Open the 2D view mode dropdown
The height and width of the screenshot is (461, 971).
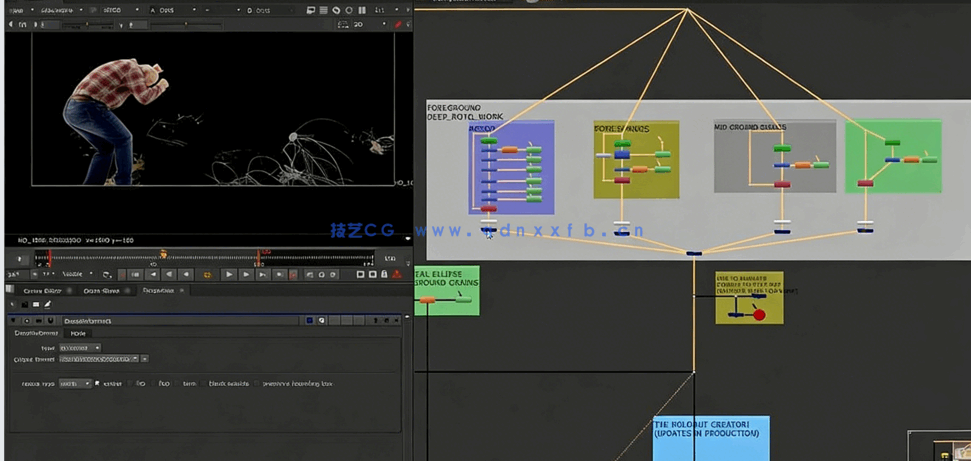click(368, 24)
